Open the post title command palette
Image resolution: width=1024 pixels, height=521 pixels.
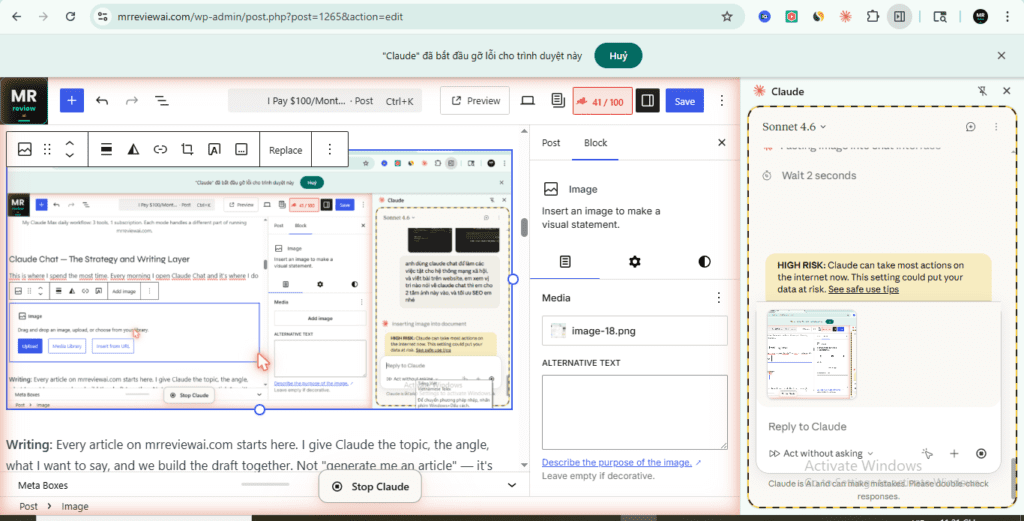click(325, 101)
